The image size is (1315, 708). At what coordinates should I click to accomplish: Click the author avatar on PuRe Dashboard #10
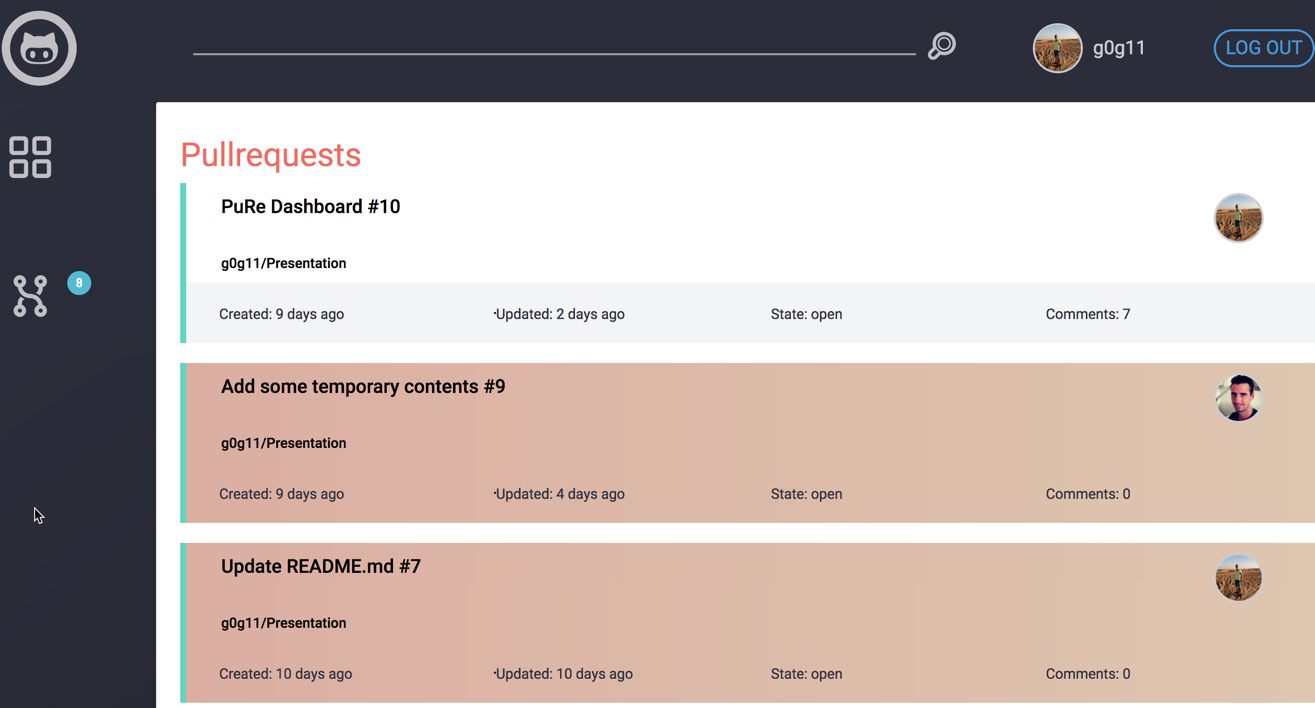tap(1238, 217)
